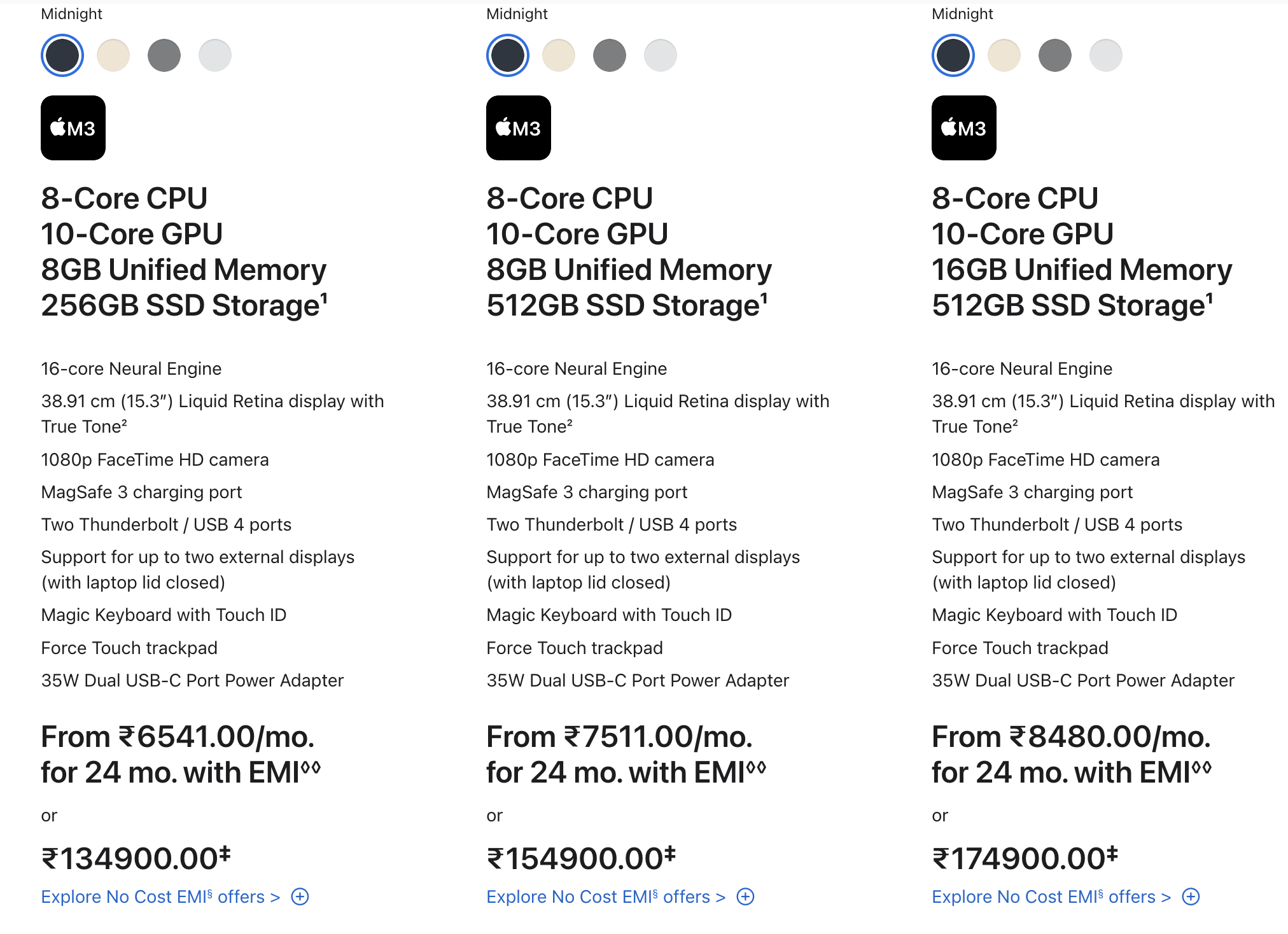Choose Starlight swatch for 16GB model

pyautogui.click(x=1004, y=55)
